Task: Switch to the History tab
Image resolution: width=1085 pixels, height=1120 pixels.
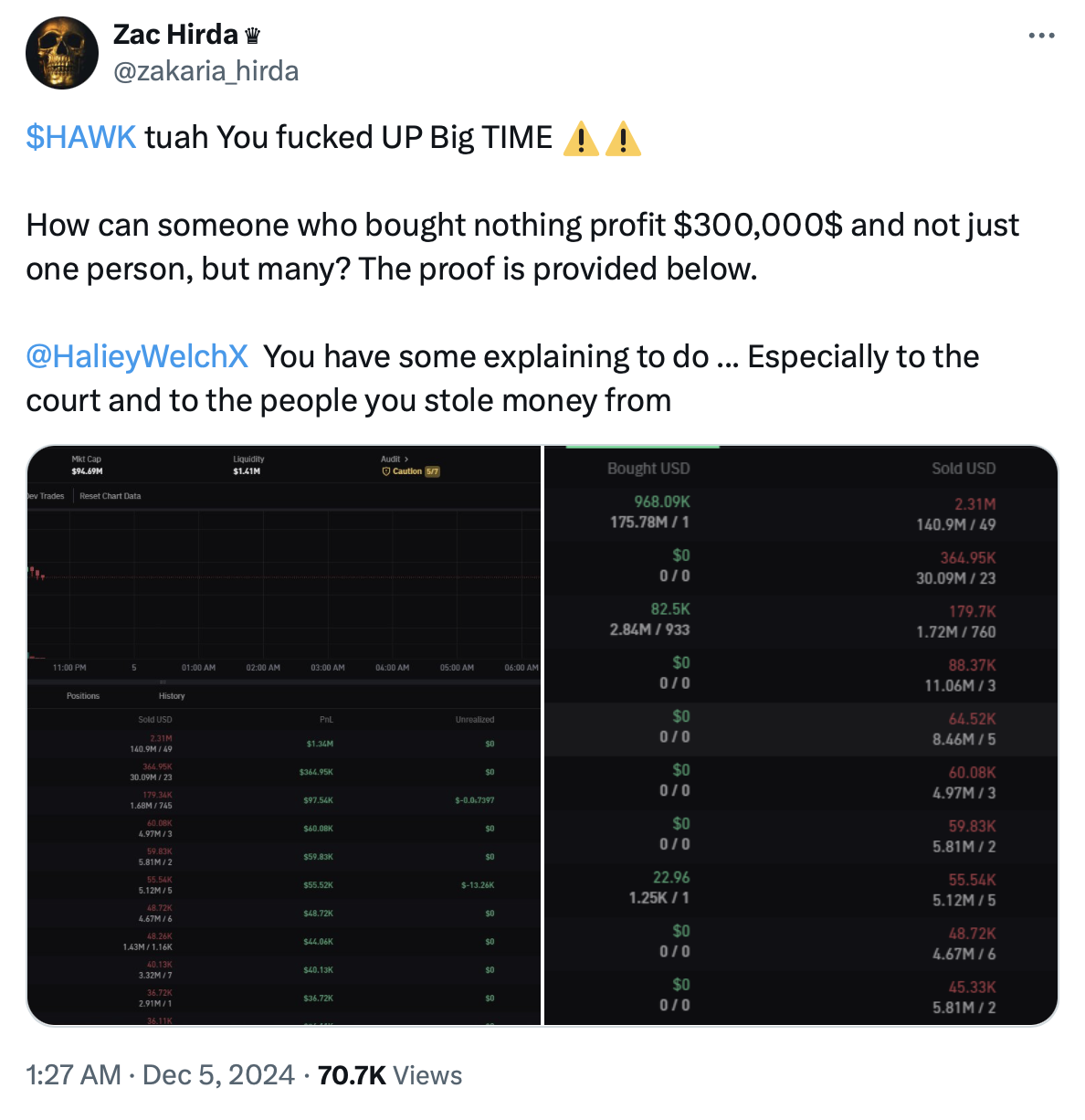Action: click(x=172, y=696)
